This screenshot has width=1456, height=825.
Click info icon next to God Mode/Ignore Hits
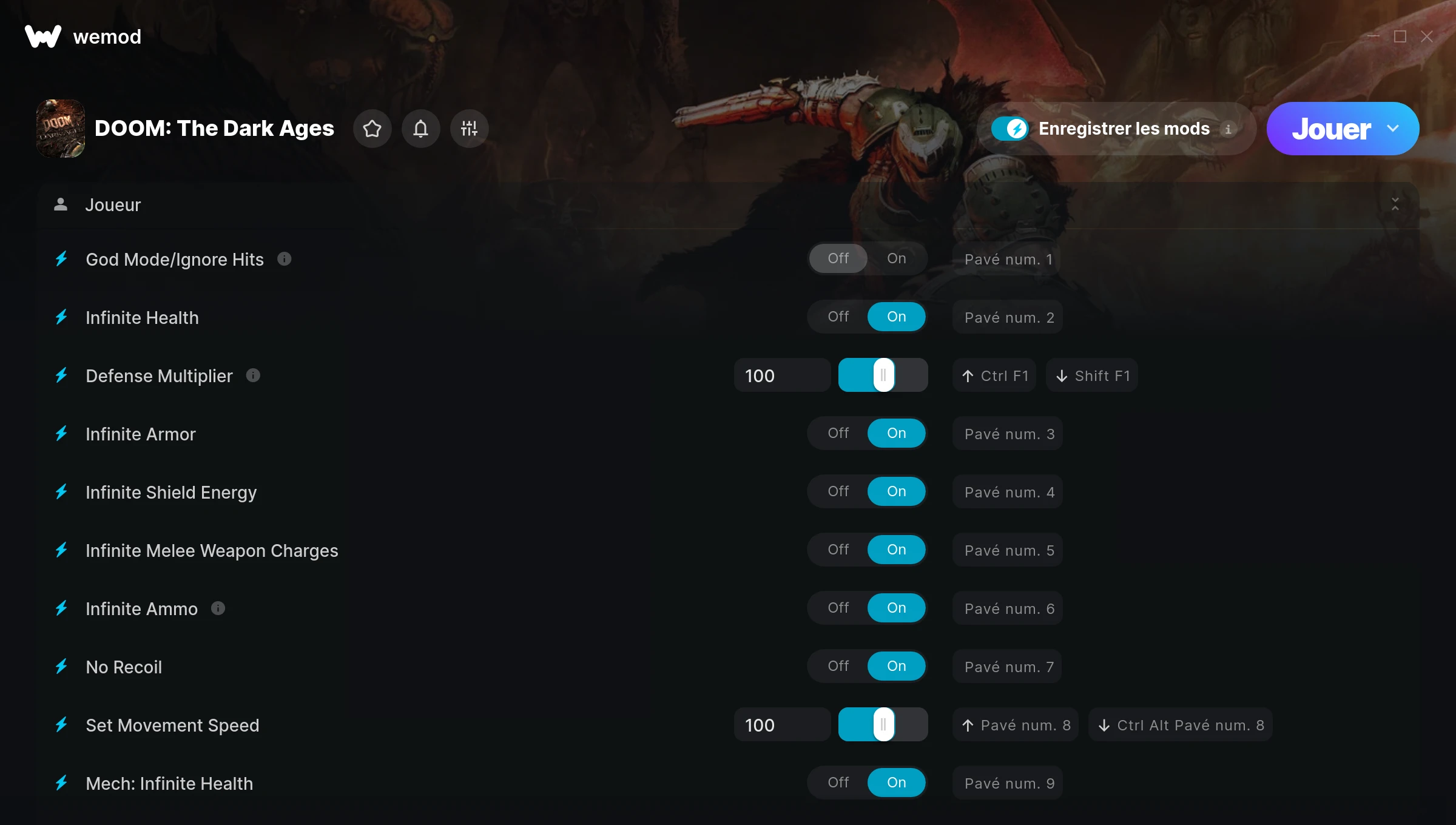[285, 259]
